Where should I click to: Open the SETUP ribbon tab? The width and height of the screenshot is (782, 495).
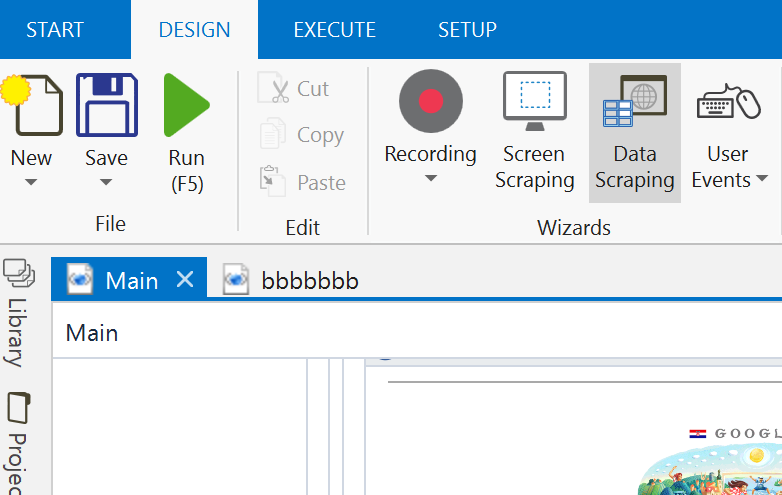coord(467,30)
